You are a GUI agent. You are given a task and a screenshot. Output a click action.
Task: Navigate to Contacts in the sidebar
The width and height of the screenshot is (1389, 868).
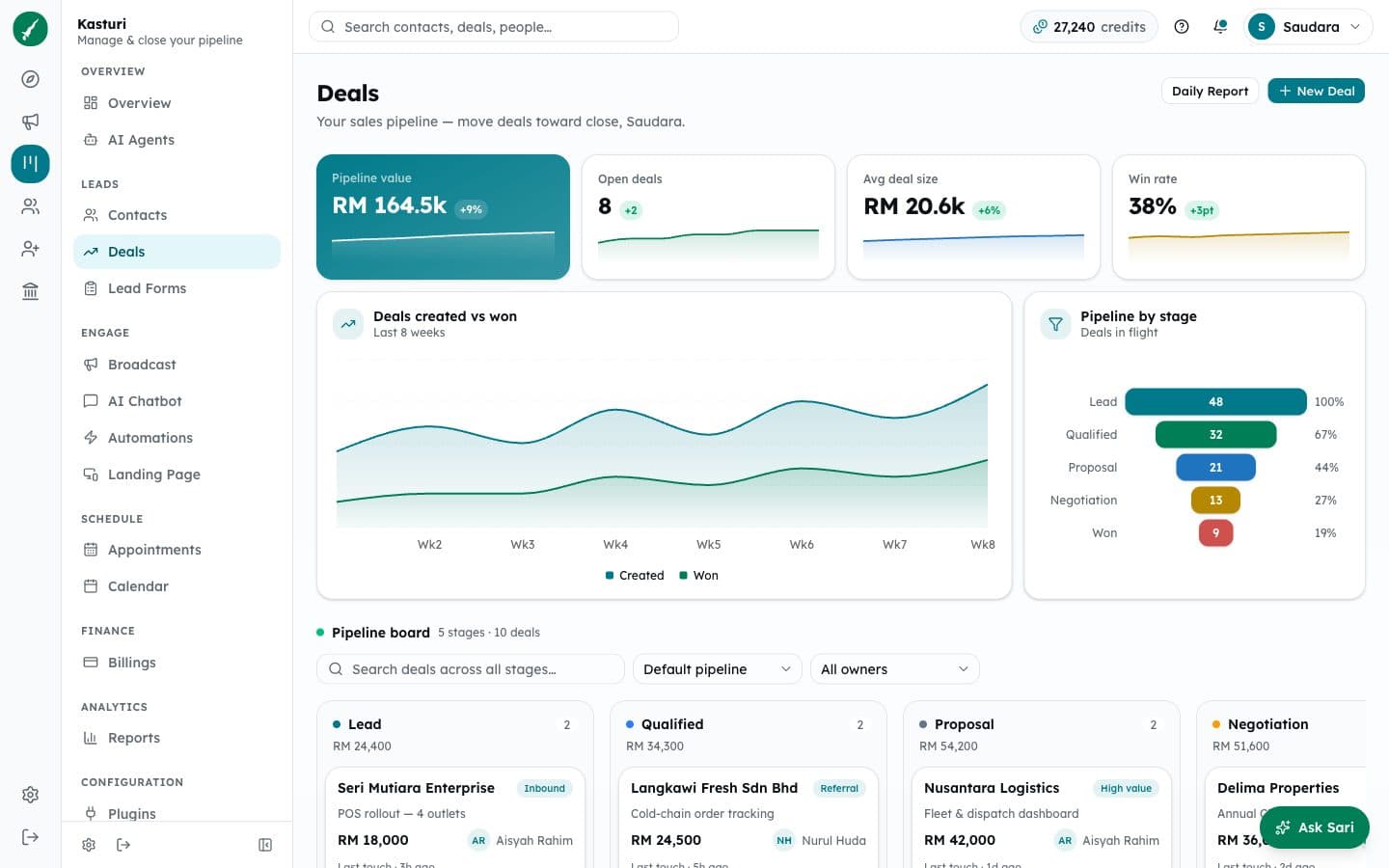tap(177, 215)
